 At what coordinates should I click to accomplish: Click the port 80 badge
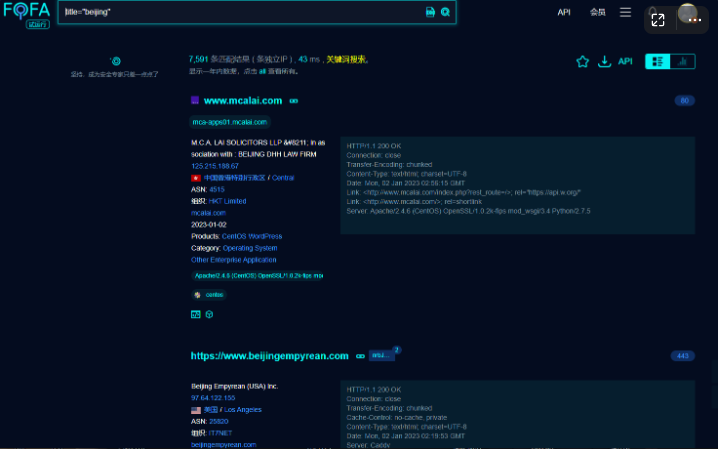click(x=685, y=101)
